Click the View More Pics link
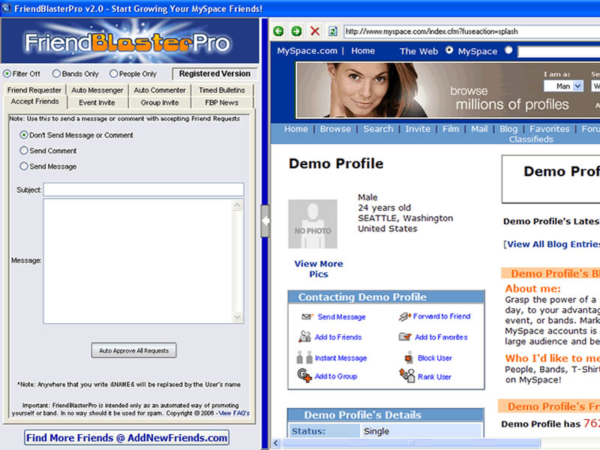 pos(318,269)
